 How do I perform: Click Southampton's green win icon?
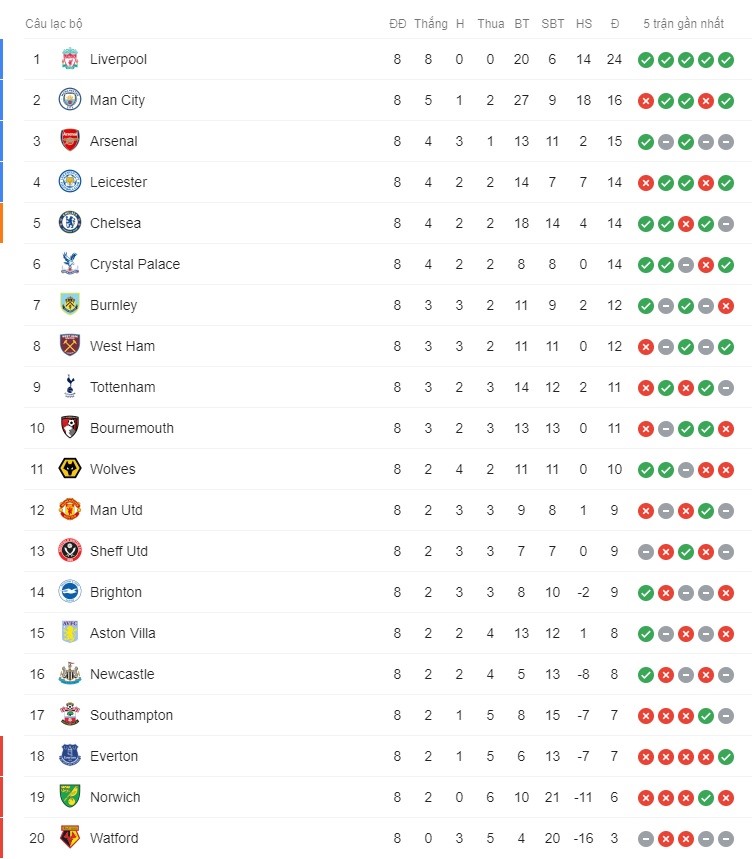706,715
